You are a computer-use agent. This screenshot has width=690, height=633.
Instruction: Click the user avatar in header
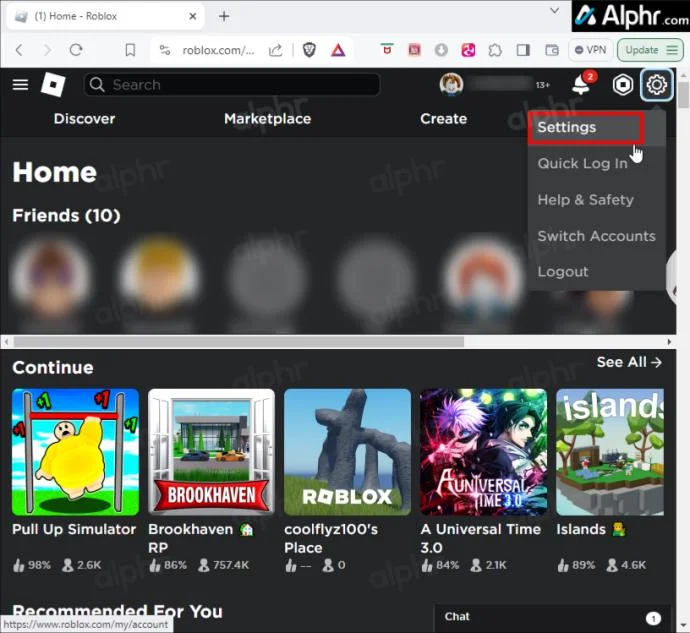(451, 84)
